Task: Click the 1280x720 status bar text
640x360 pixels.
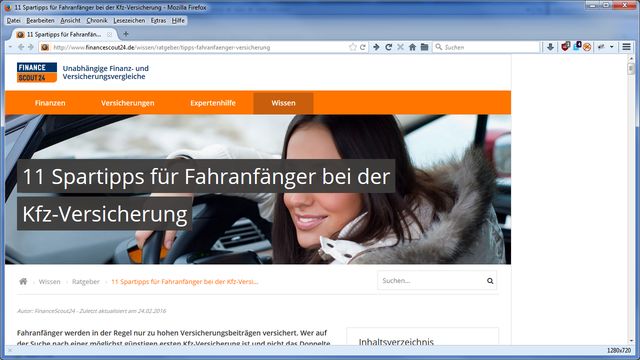Action: pyautogui.click(x=619, y=350)
